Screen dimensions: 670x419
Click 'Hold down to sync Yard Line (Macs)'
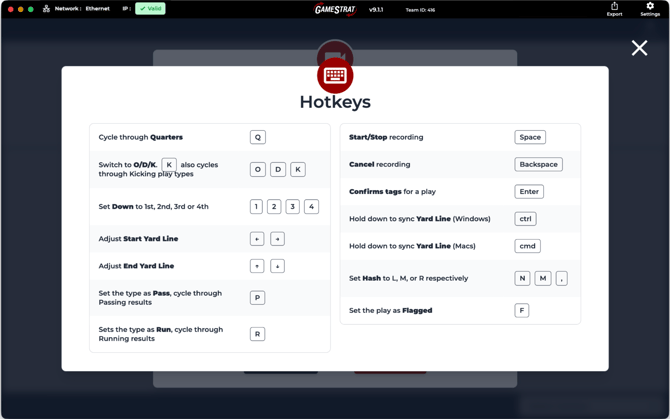click(x=412, y=246)
